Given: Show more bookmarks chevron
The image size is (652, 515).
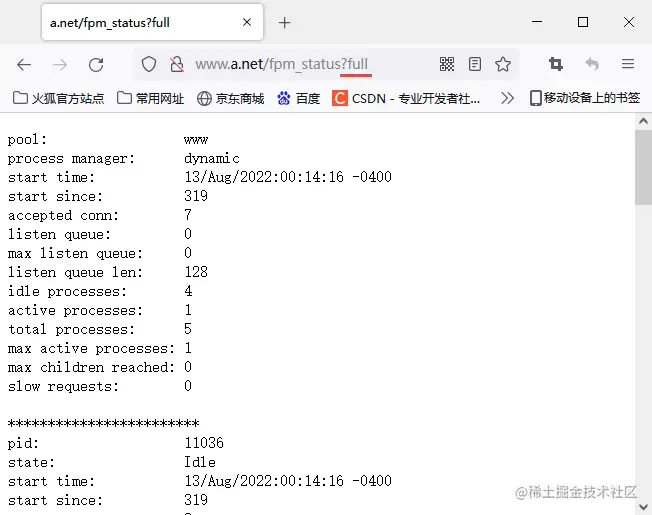Looking at the screenshot, I should [x=507, y=99].
